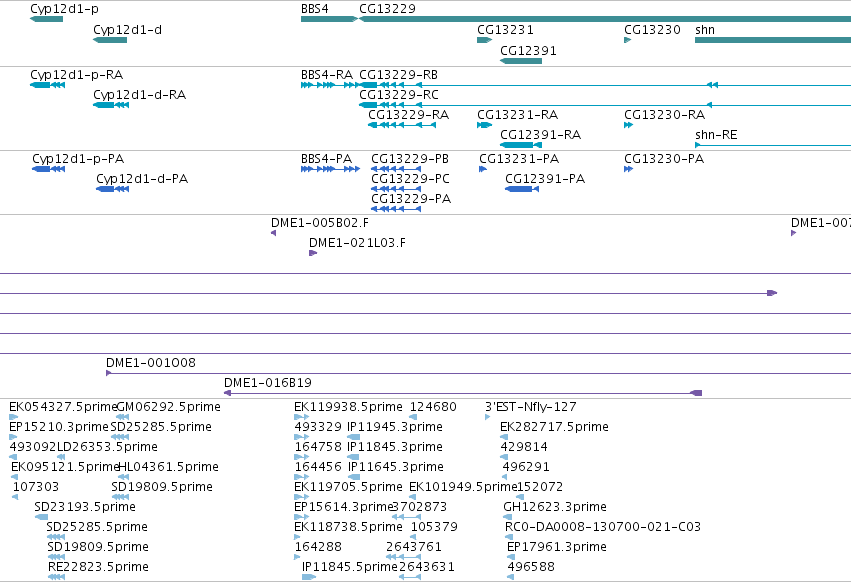This screenshot has width=851, height=582.
Task: Select EST label EK054327.5prime
Action: pos(63,407)
